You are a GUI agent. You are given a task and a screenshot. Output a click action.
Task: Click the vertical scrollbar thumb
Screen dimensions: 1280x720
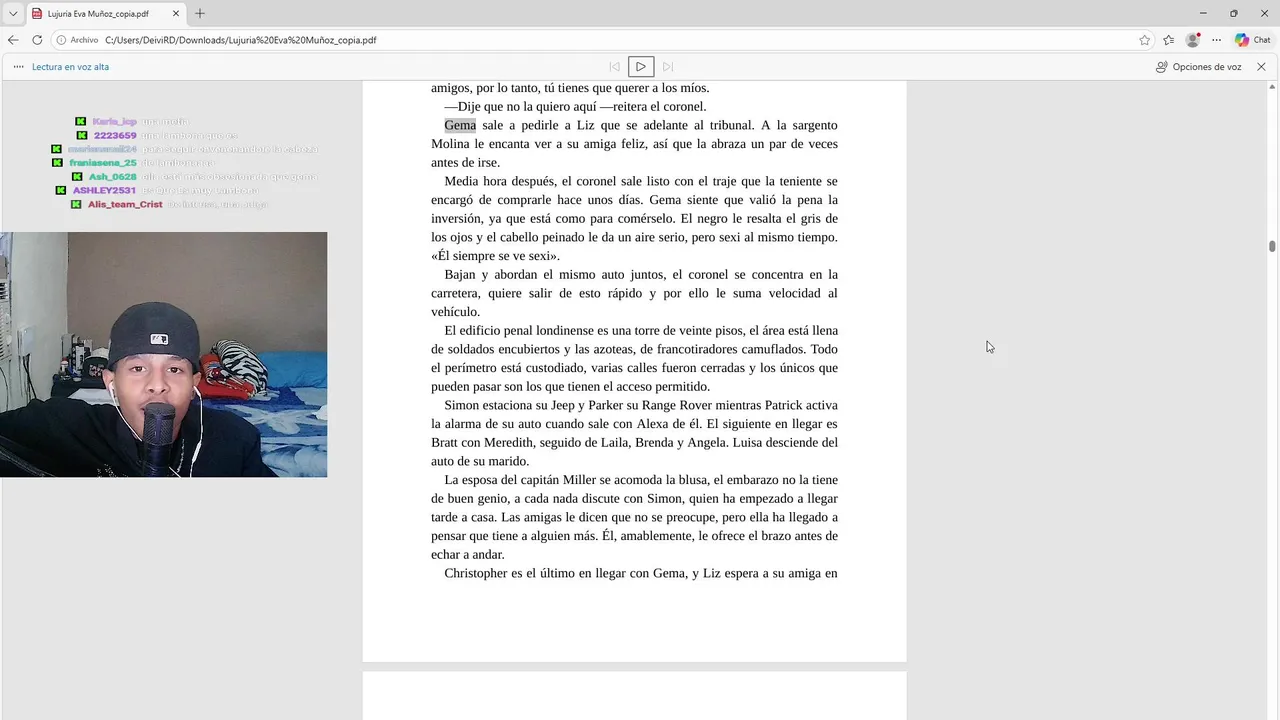[x=1272, y=246]
